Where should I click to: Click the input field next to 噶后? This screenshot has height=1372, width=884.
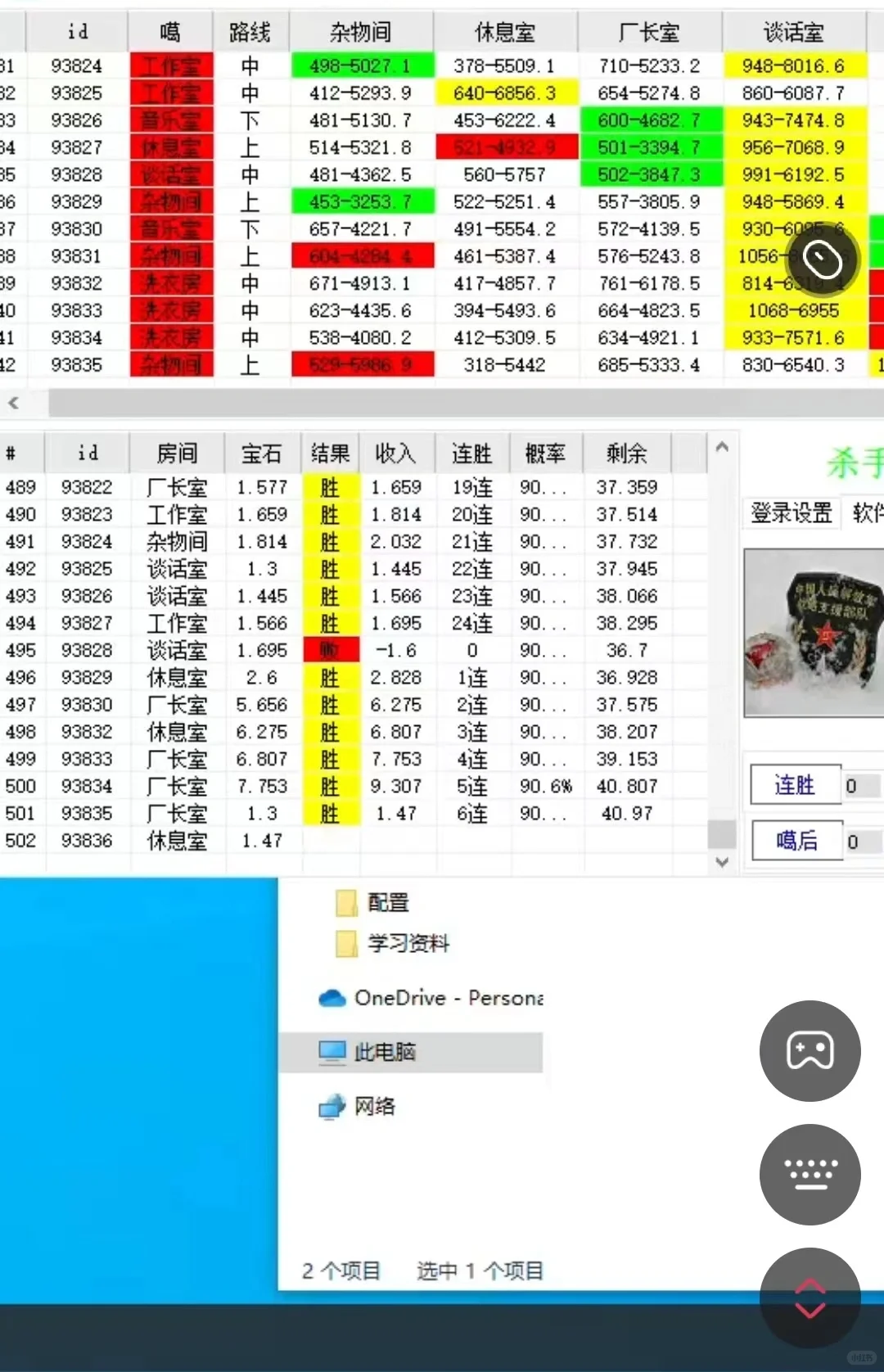coord(864,842)
